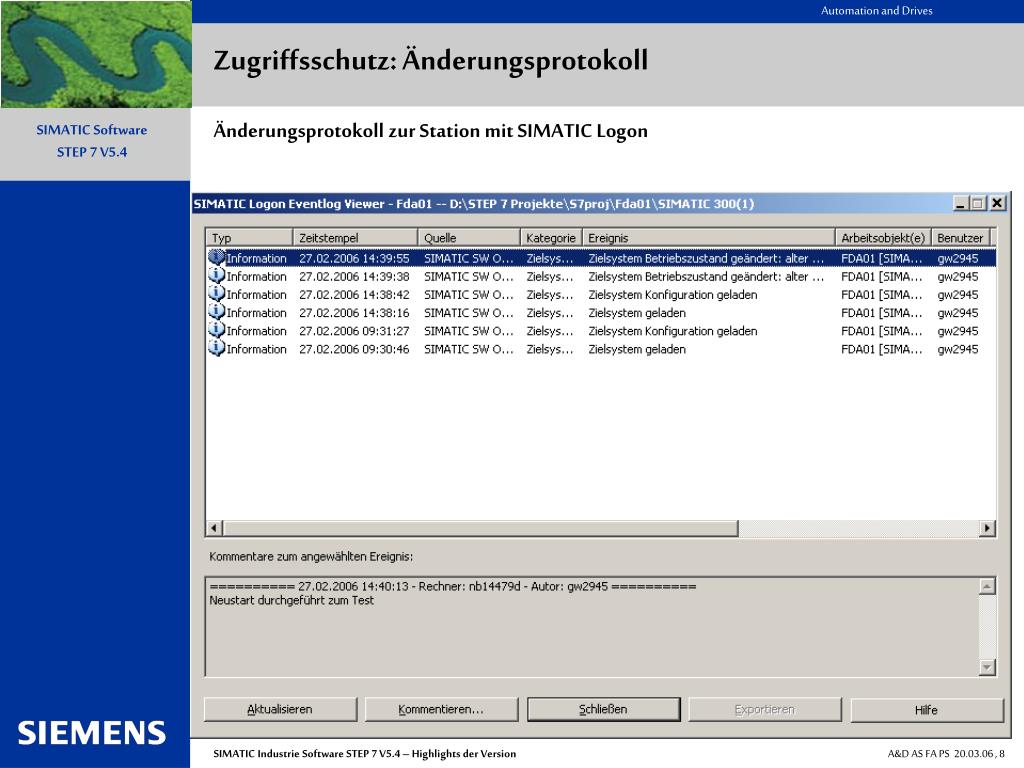Sort the list by the Typ column

click(x=249, y=238)
